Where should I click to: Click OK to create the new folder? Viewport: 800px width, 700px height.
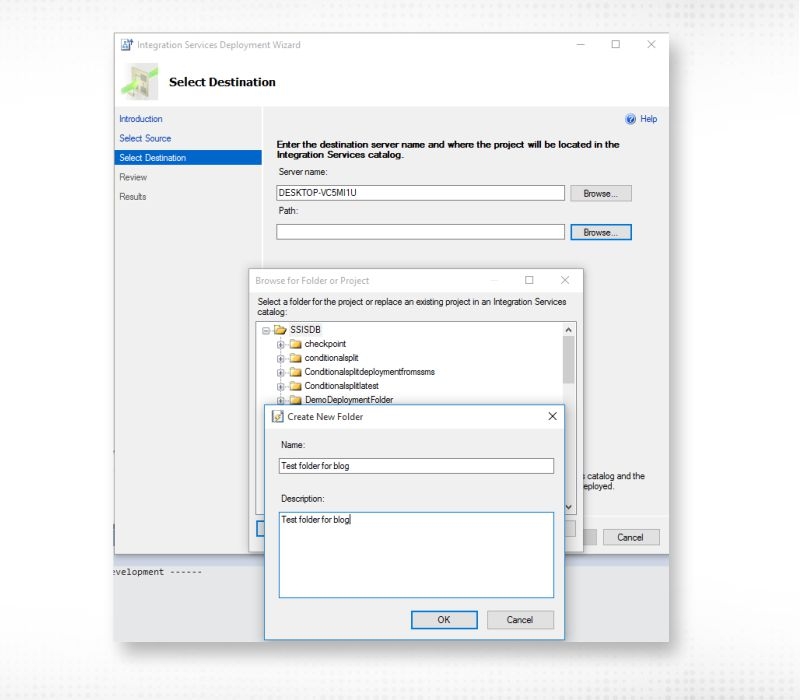point(444,620)
